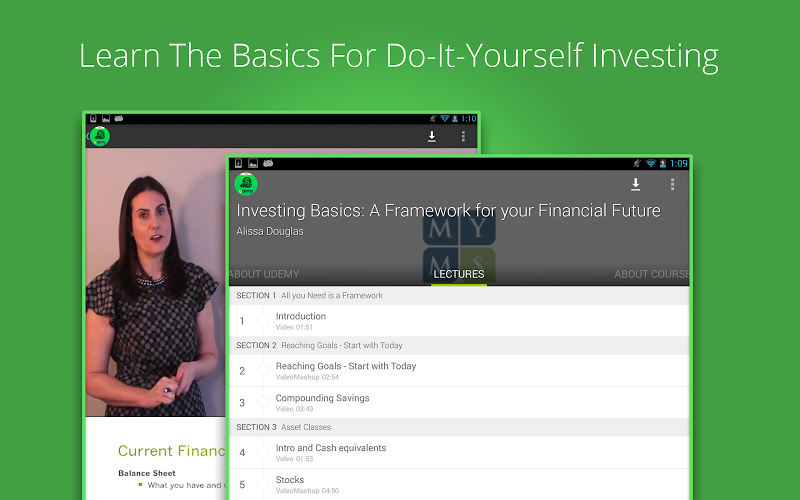Image resolution: width=800 pixels, height=500 pixels.
Task: Tap the download icon in back video window
Action: click(432, 136)
